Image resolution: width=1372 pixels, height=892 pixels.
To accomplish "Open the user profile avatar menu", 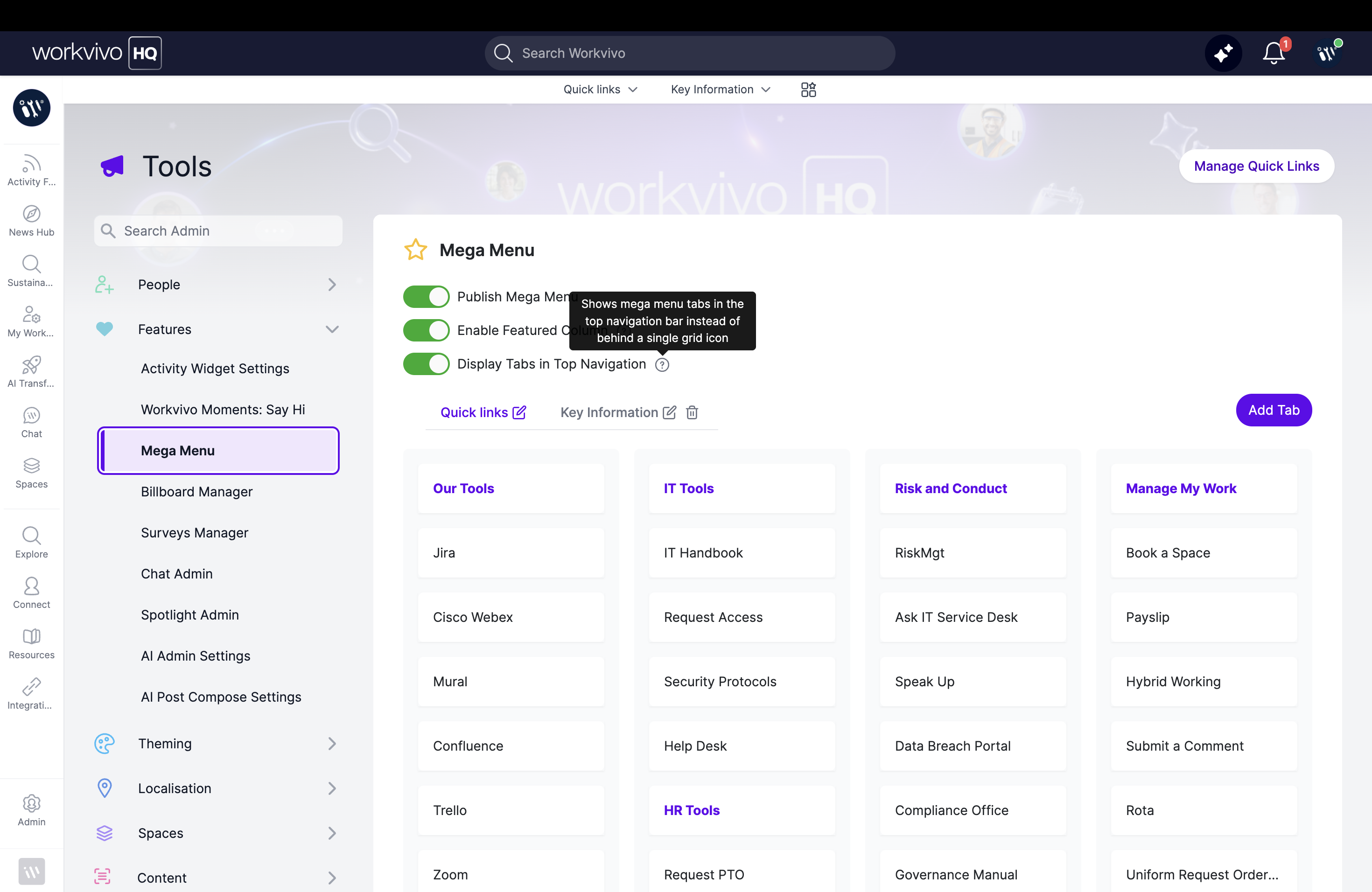I will [1326, 53].
